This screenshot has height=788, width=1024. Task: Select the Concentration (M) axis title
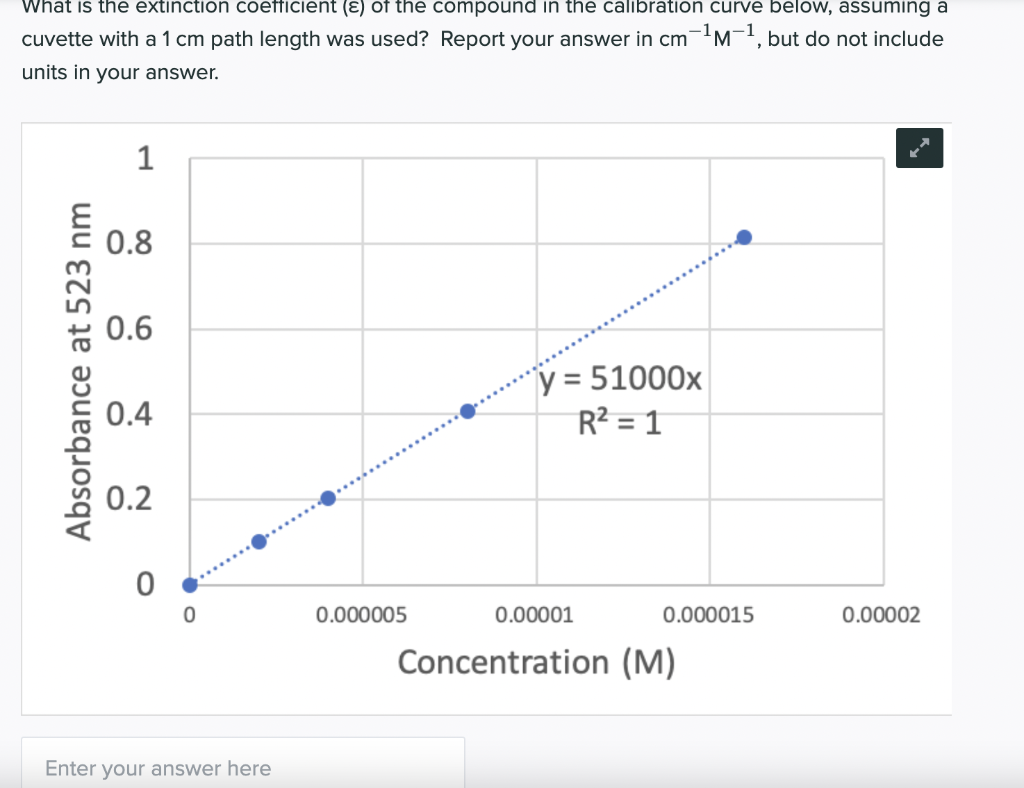[536, 661]
